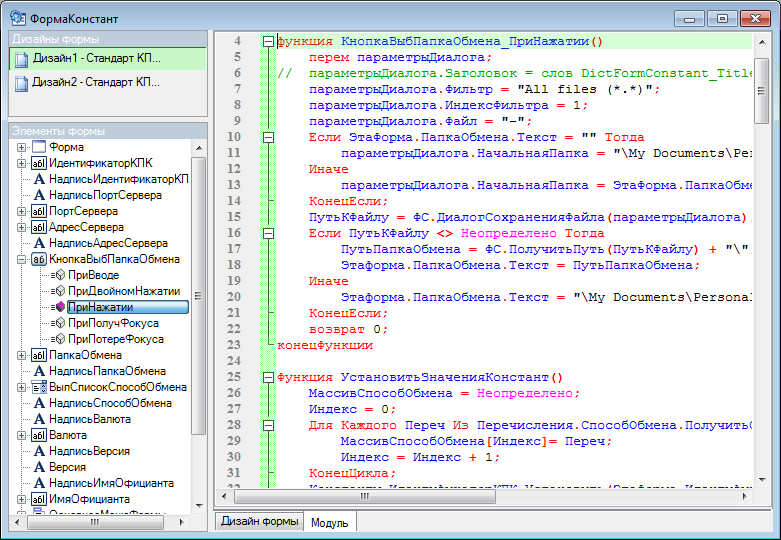Click the ПортСервера field icon
The width and height of the screenshot is (781, 540).
39,211
